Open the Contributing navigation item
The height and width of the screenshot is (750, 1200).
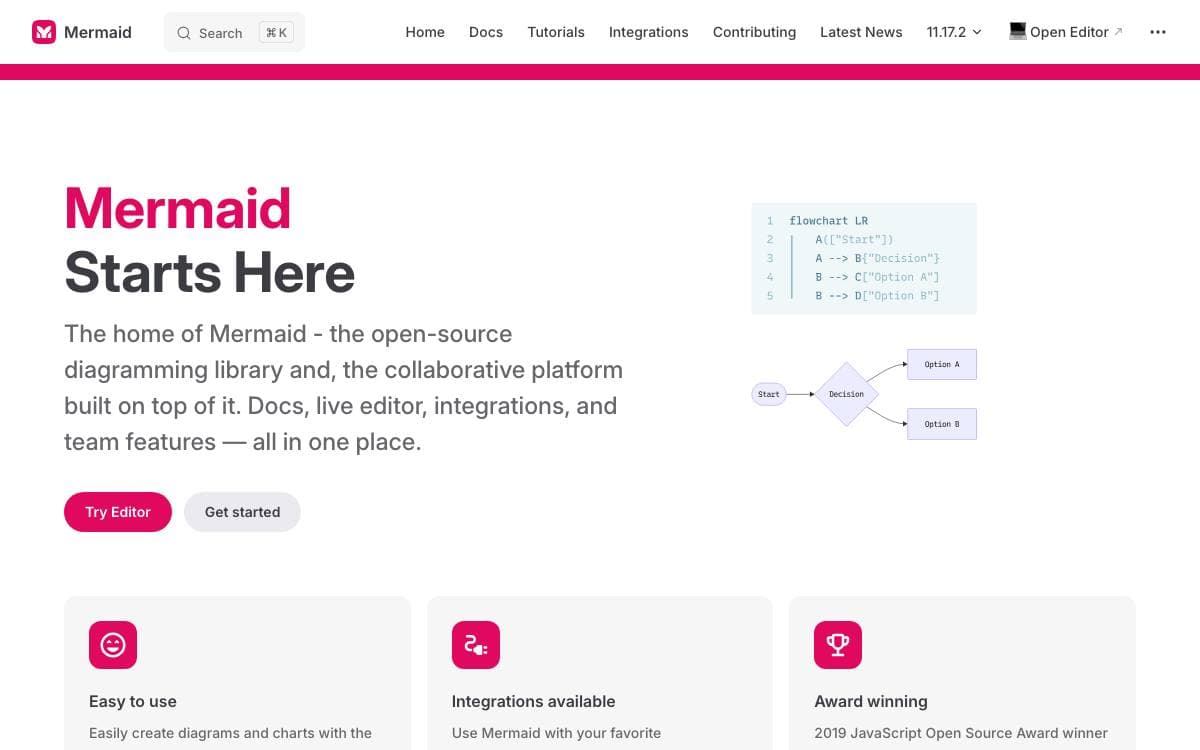coord(755,32)
